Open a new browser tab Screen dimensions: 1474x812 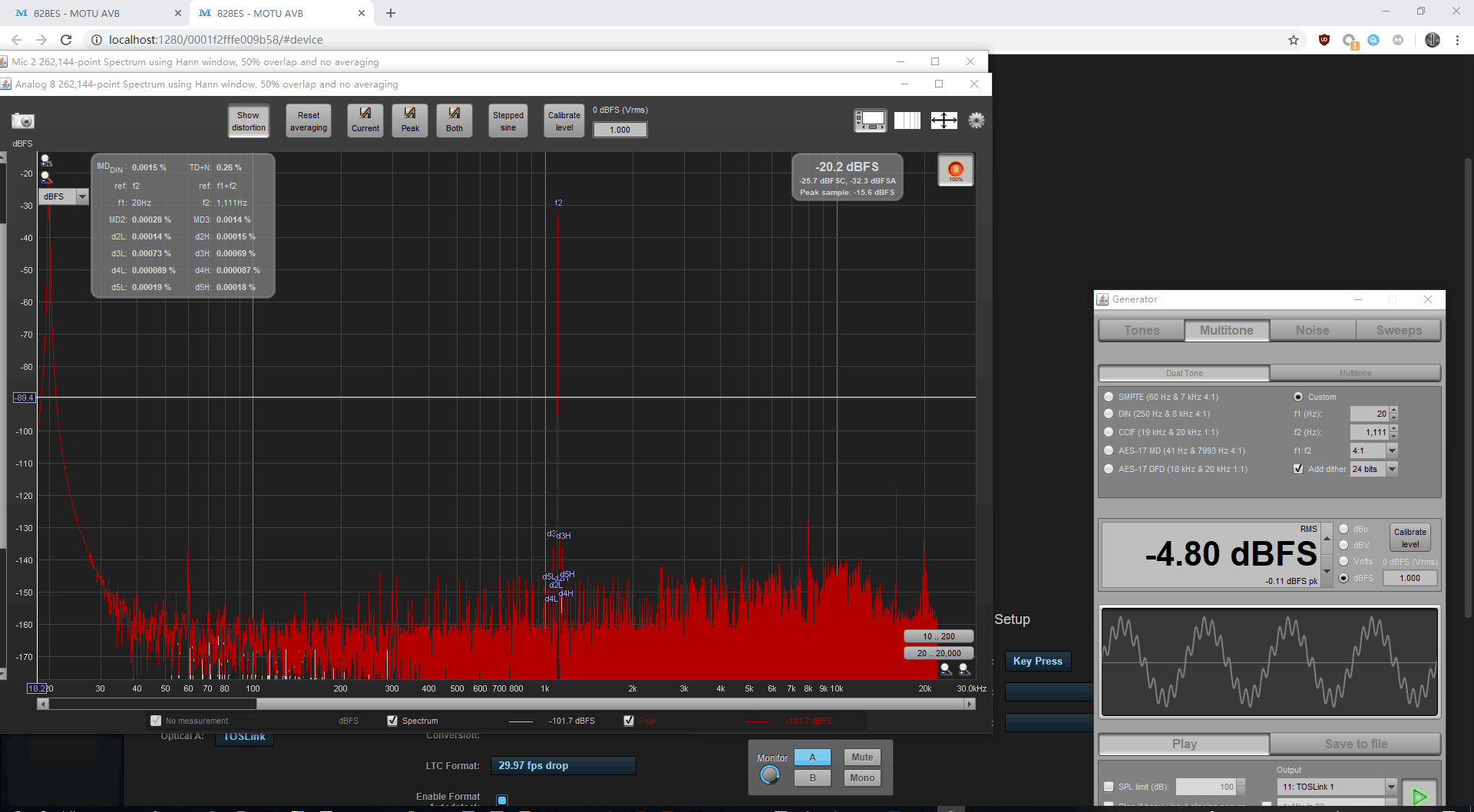[x=391, y=13]
